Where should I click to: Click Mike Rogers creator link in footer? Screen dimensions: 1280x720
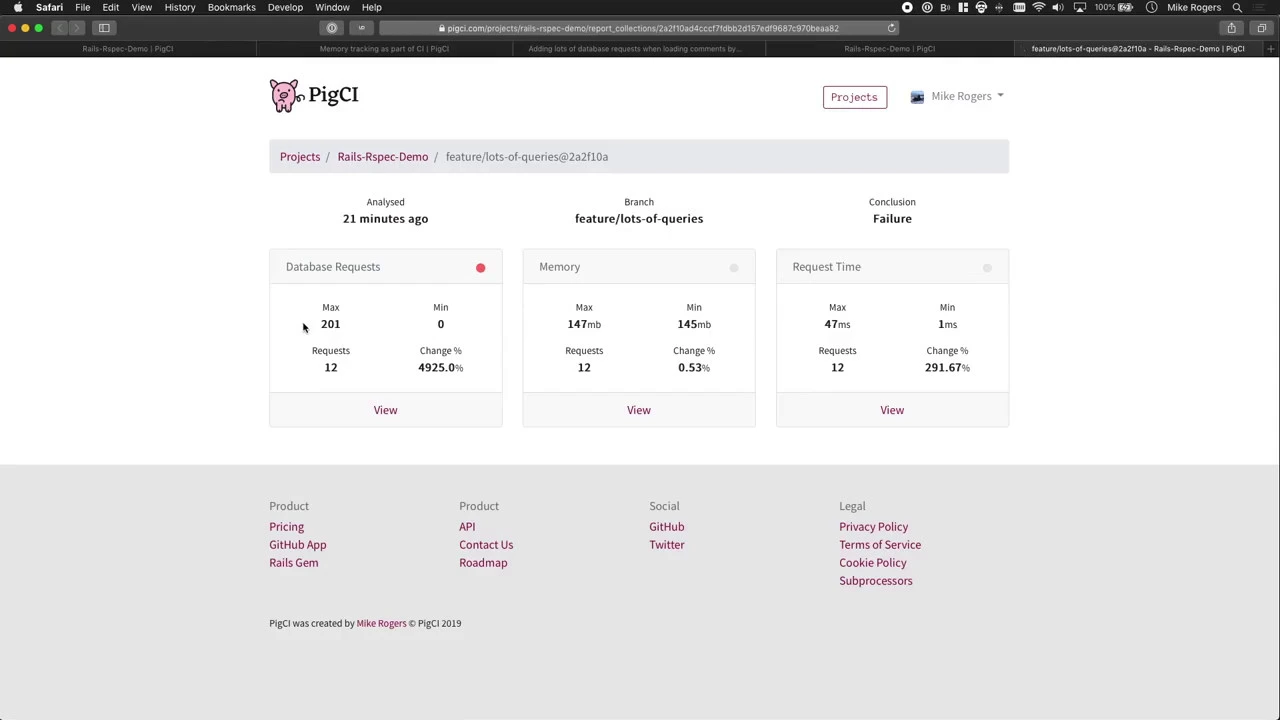(x=381, y=623)
